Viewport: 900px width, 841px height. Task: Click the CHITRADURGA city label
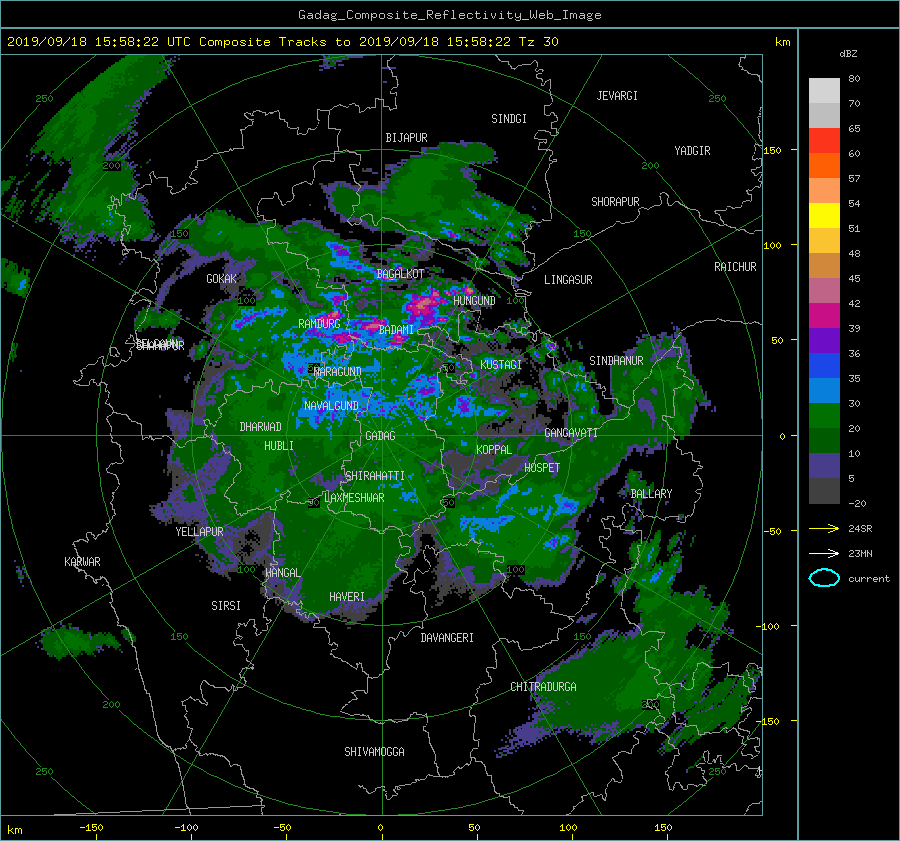(x=543, y=687)
